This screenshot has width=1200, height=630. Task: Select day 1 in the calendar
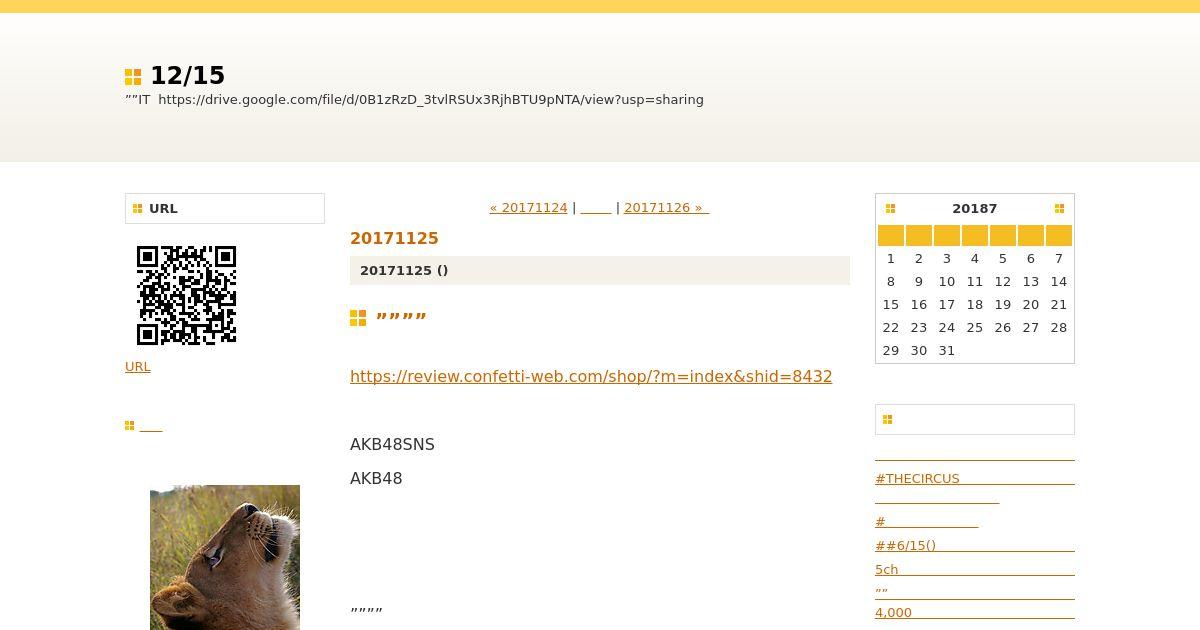pos(890,258)
